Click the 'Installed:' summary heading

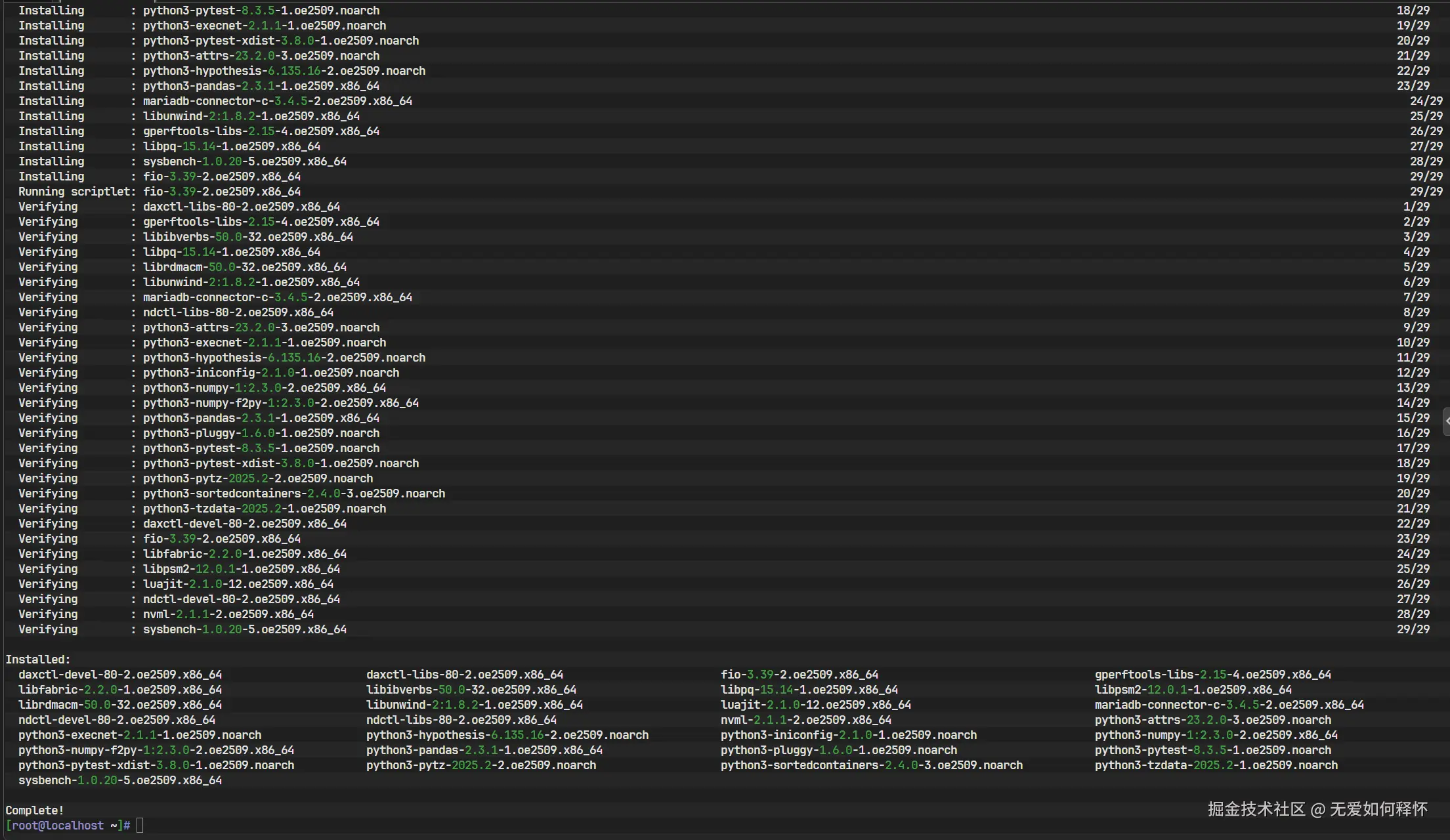point(37,660)
